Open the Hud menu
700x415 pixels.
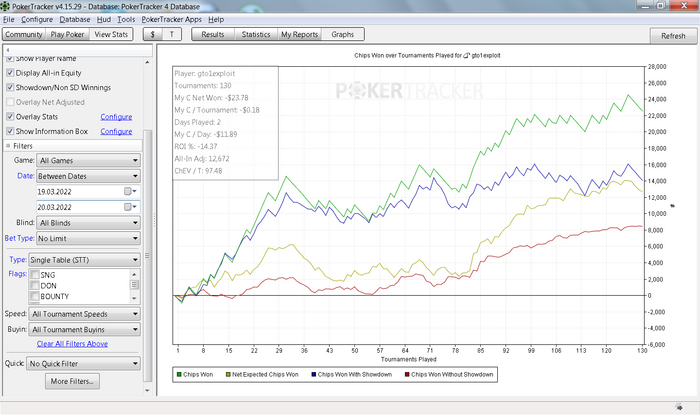tap(104, 20)
